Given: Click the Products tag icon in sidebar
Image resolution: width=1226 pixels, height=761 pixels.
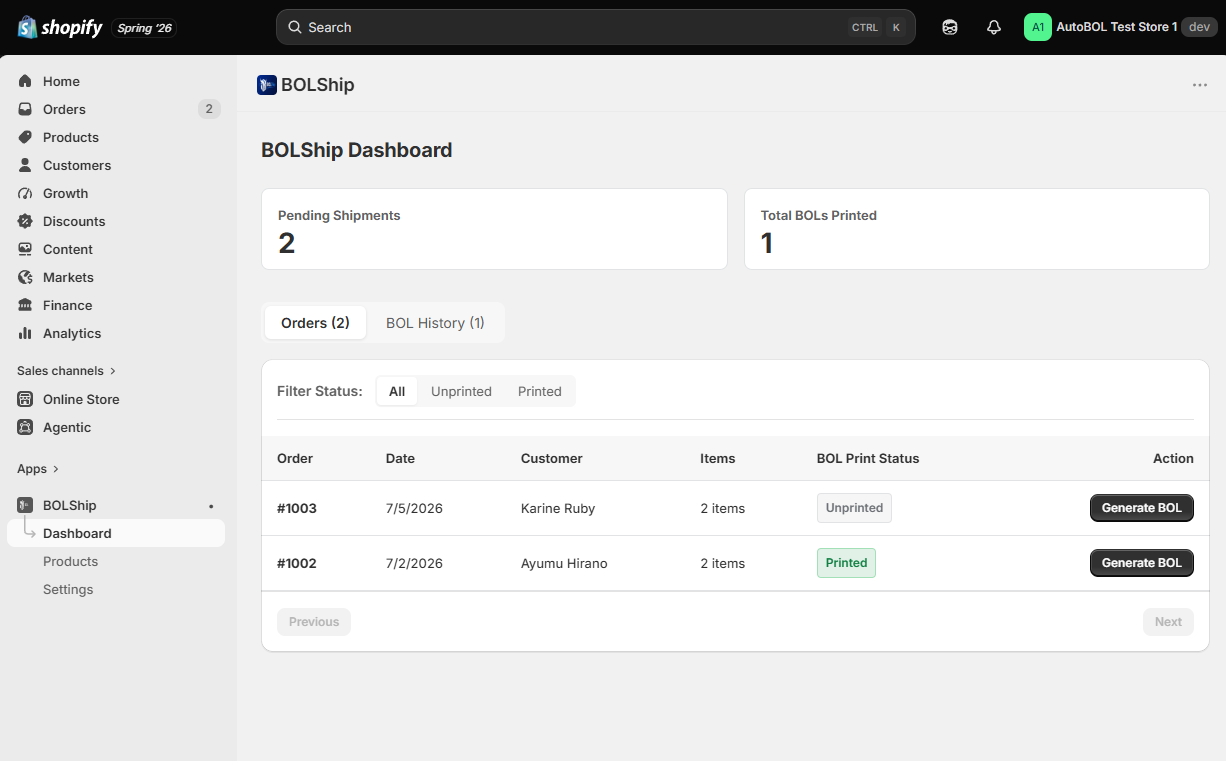Looking at the screenshot, I should [x=25, y=137].
